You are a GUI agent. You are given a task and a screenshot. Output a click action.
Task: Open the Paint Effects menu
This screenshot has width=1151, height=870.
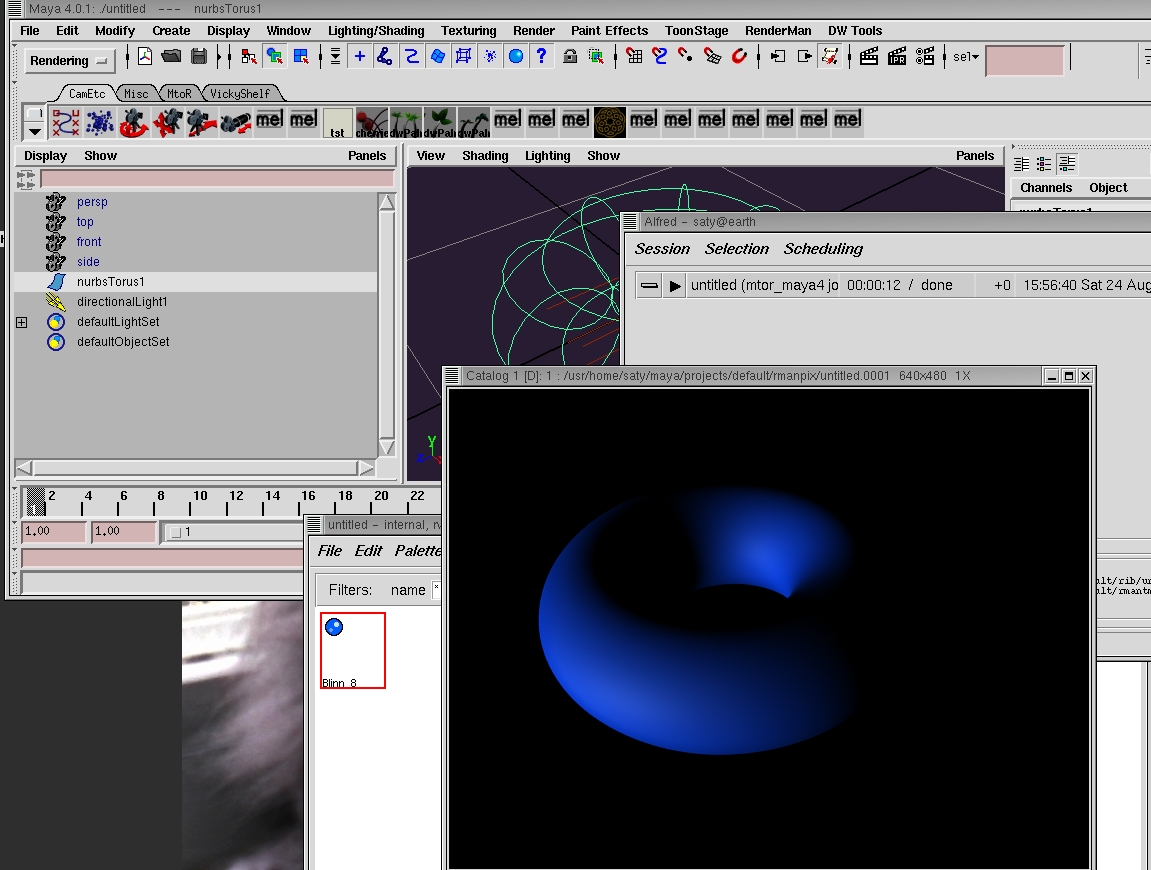pyautogui.click(x=609, y=31)
